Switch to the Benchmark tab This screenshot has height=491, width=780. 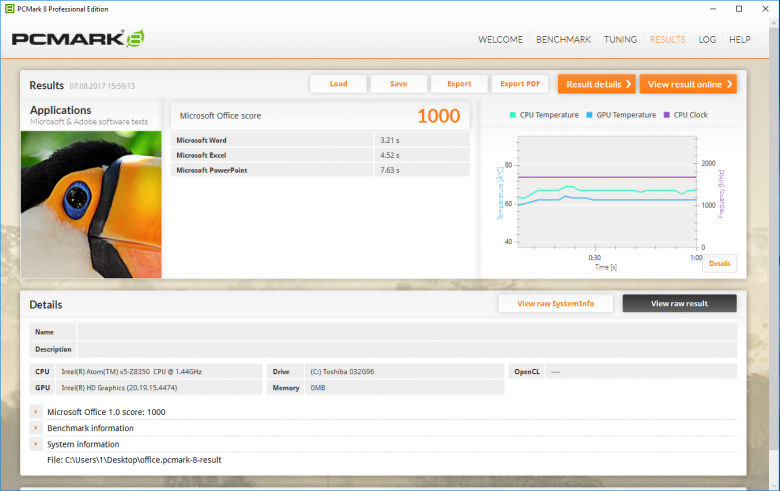point(564,39)
